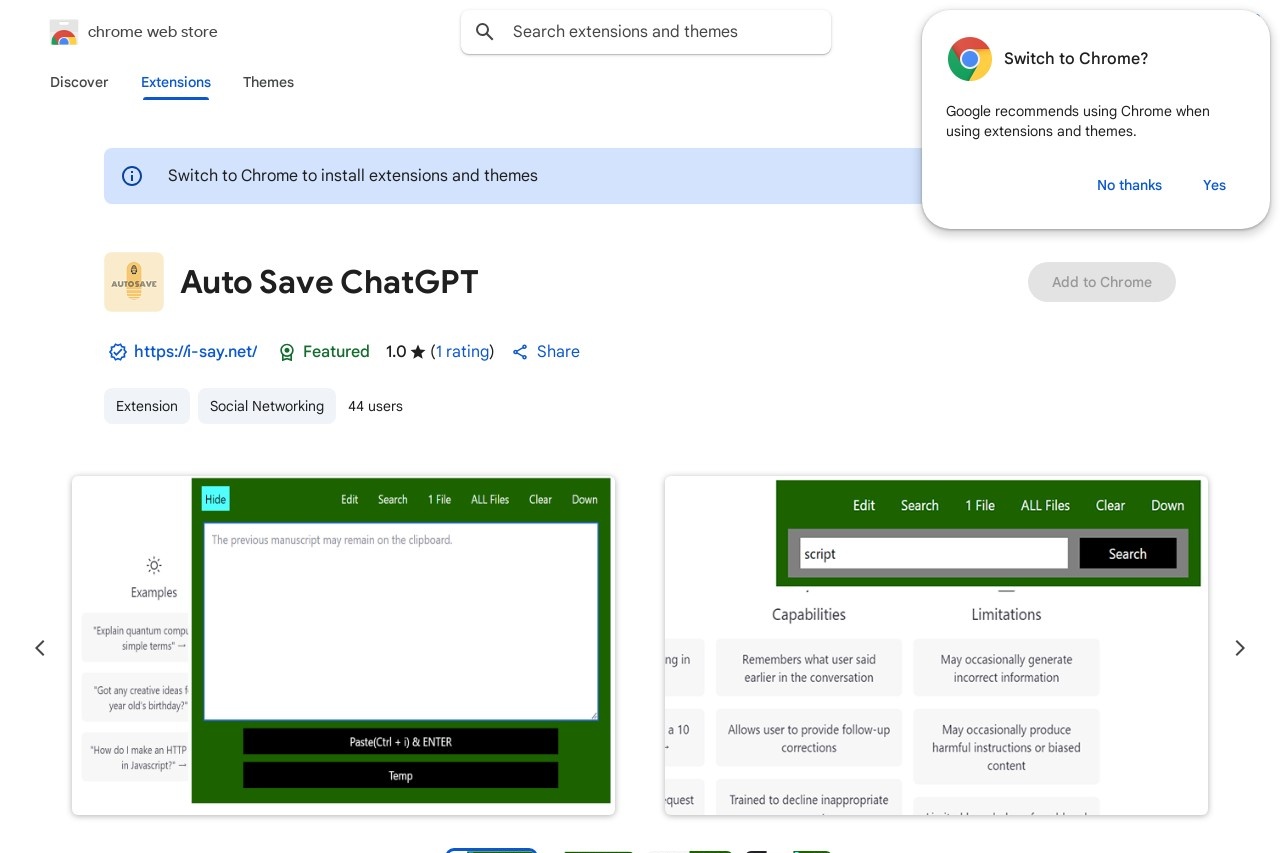Select the Extension category chip
The image size is (1280, 853).
click(x=147, y=406)
